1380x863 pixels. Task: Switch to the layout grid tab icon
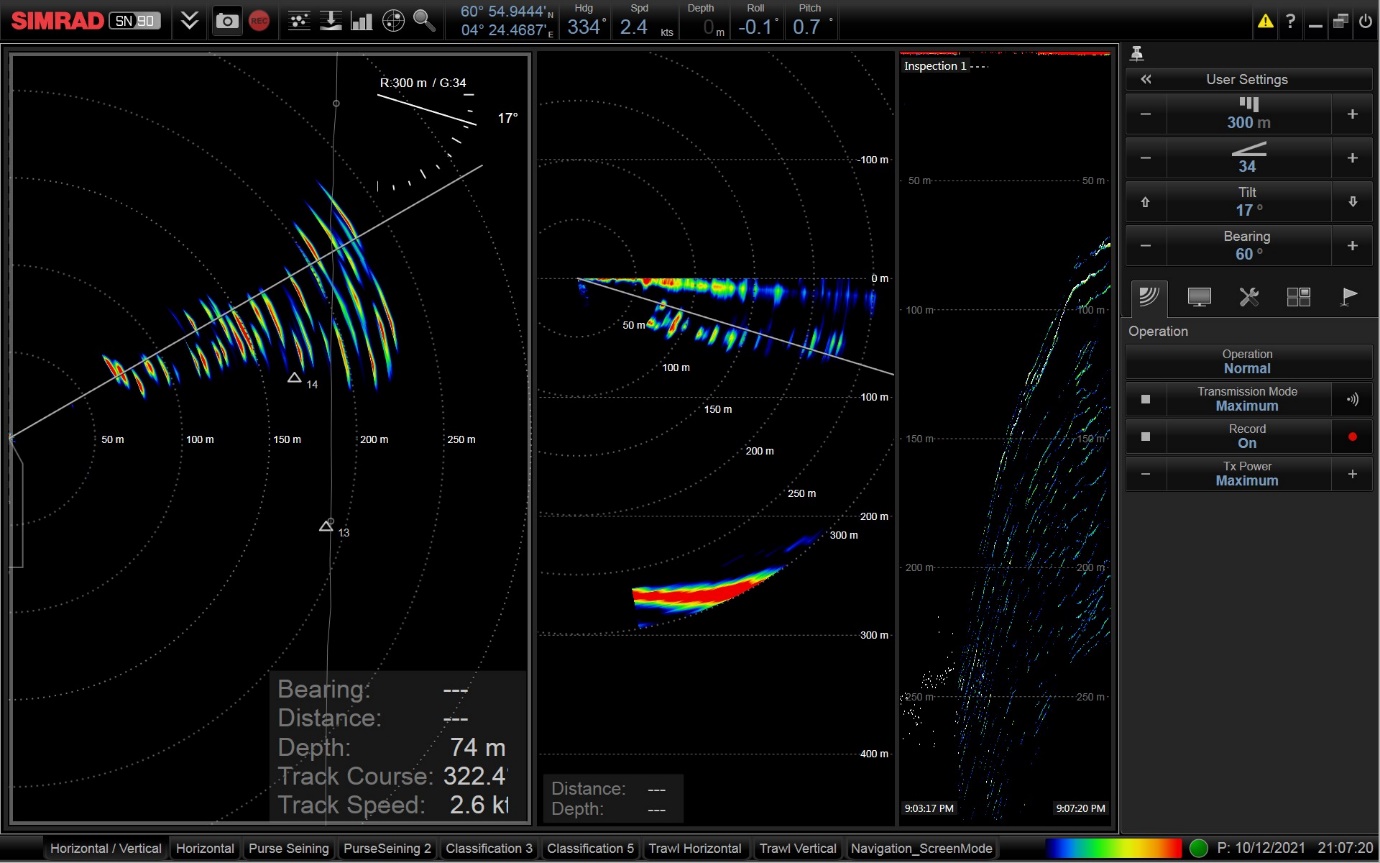(x=1298, y=297)
